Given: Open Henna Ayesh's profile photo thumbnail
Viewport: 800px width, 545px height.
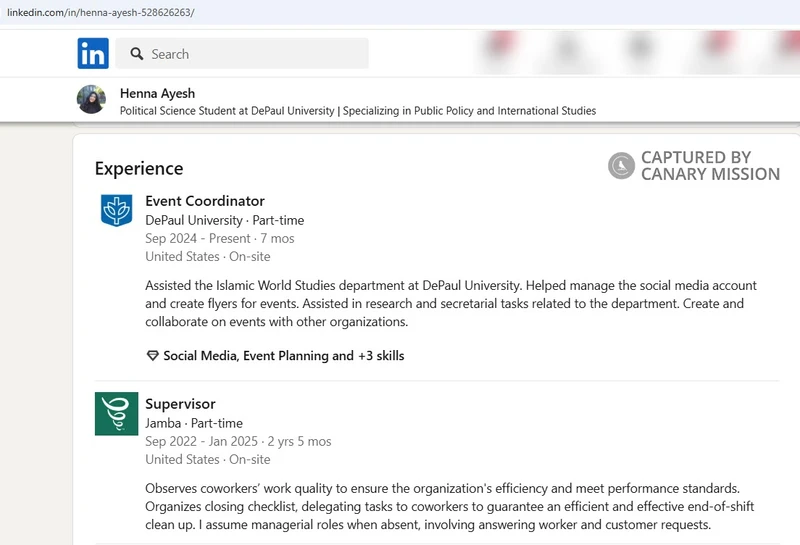Looking at the screenshot, I should (91, 99).
